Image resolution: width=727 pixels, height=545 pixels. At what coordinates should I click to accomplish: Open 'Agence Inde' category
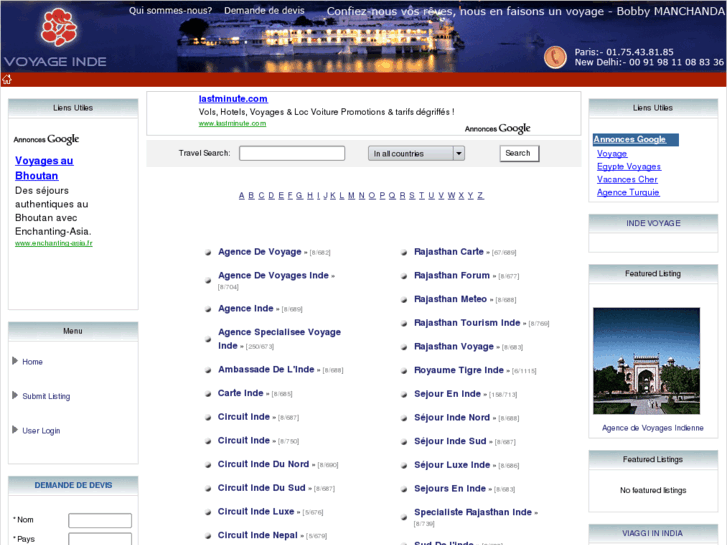(246, 308)
